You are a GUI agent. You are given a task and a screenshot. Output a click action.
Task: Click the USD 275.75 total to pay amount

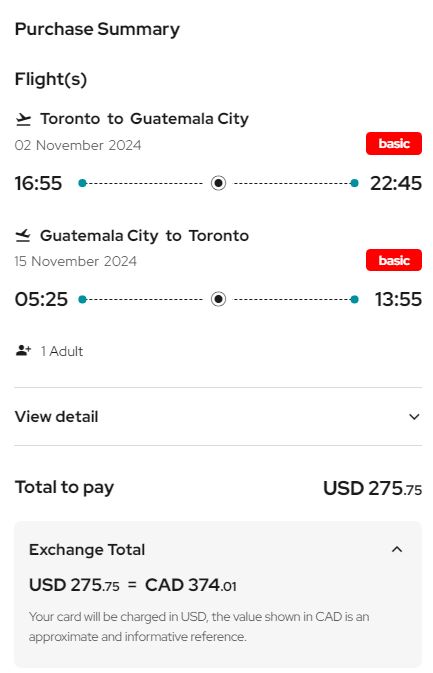(x=372, y=488)
